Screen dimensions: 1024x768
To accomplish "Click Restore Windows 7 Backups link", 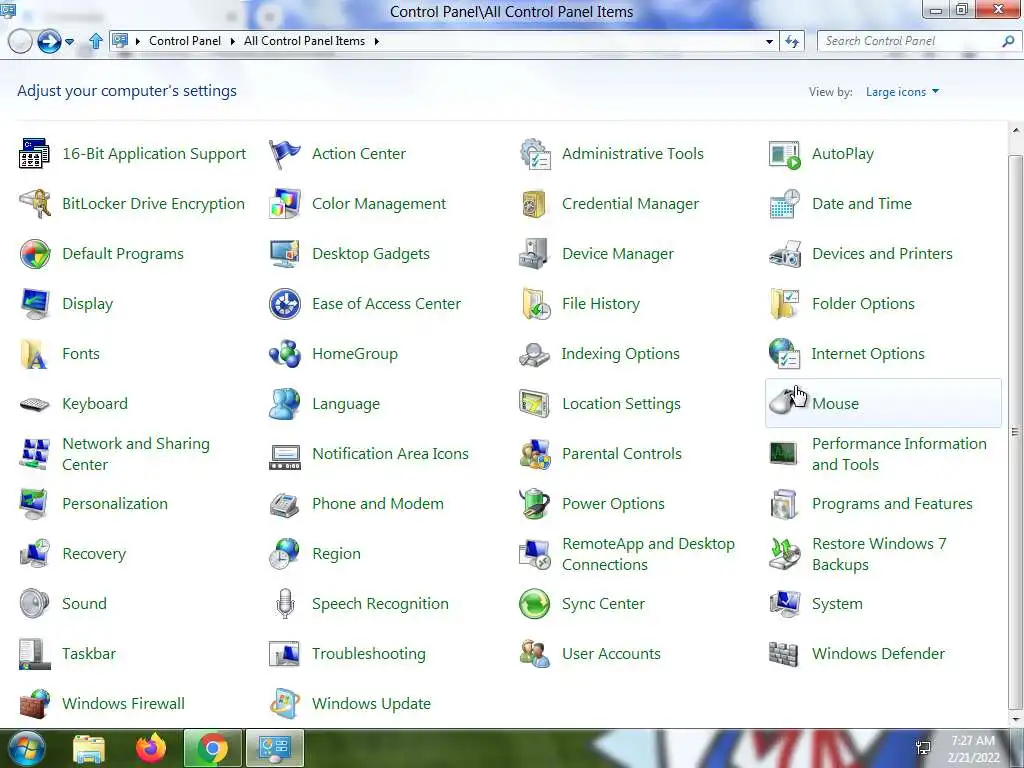I will click(x=879, y=554).
